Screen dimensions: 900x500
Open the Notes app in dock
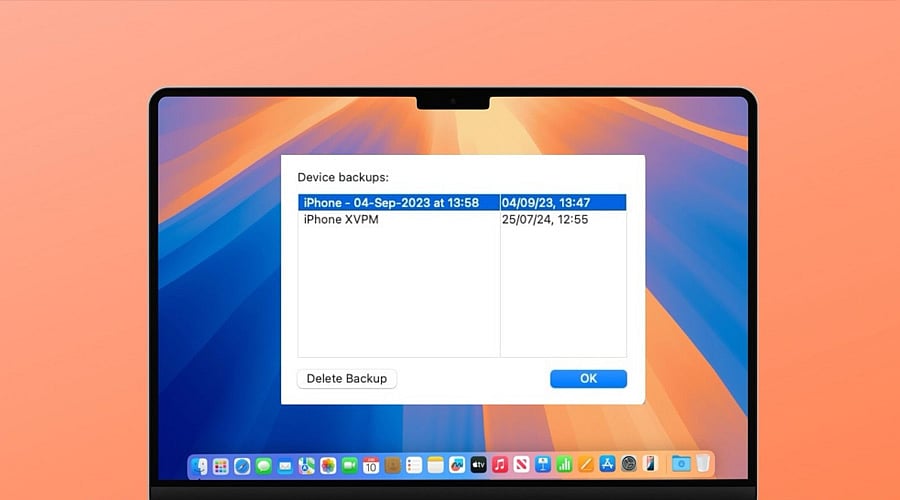click(436, 466)
